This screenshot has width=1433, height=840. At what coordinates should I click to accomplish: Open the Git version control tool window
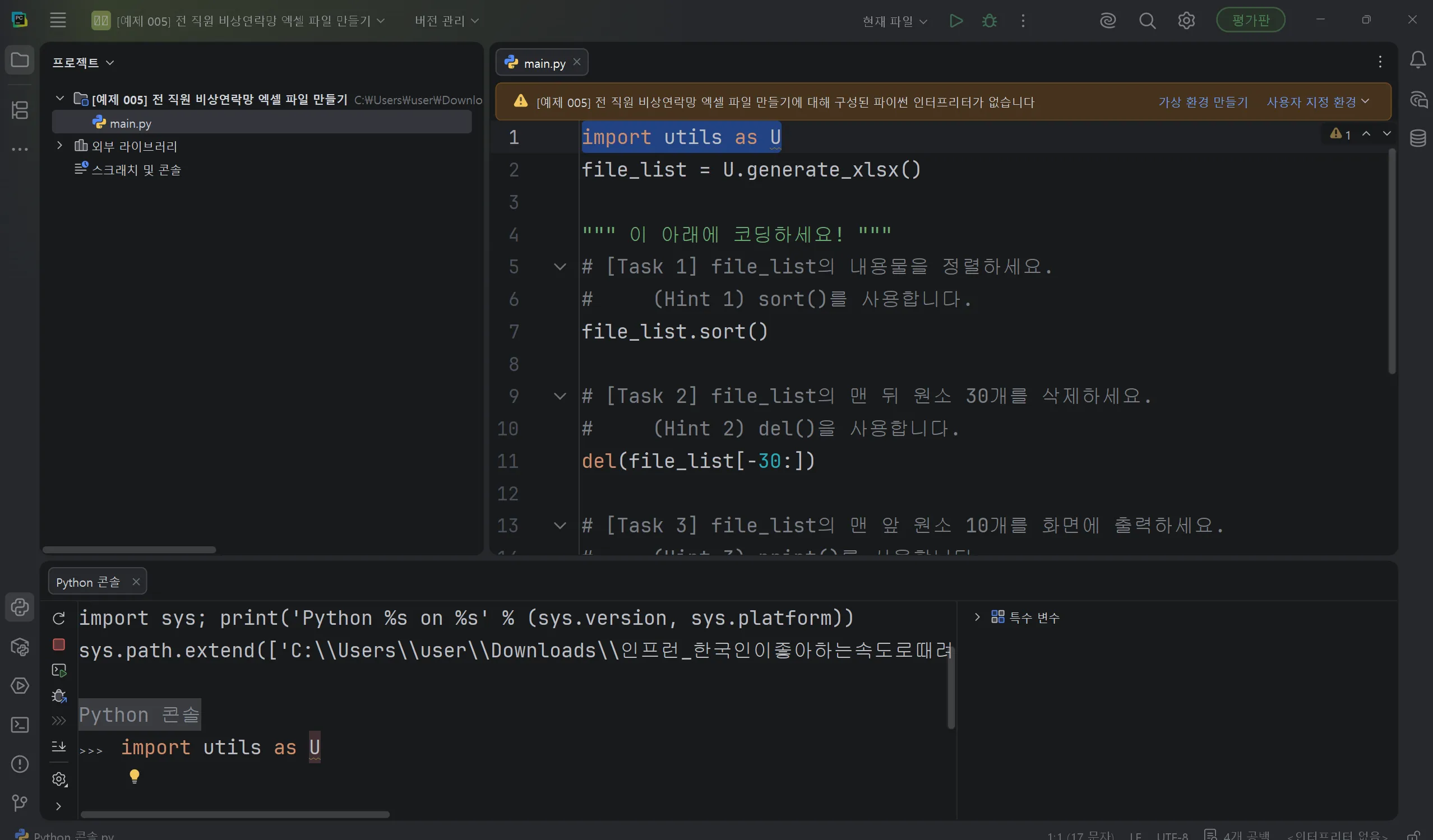(x=20, y=802)
